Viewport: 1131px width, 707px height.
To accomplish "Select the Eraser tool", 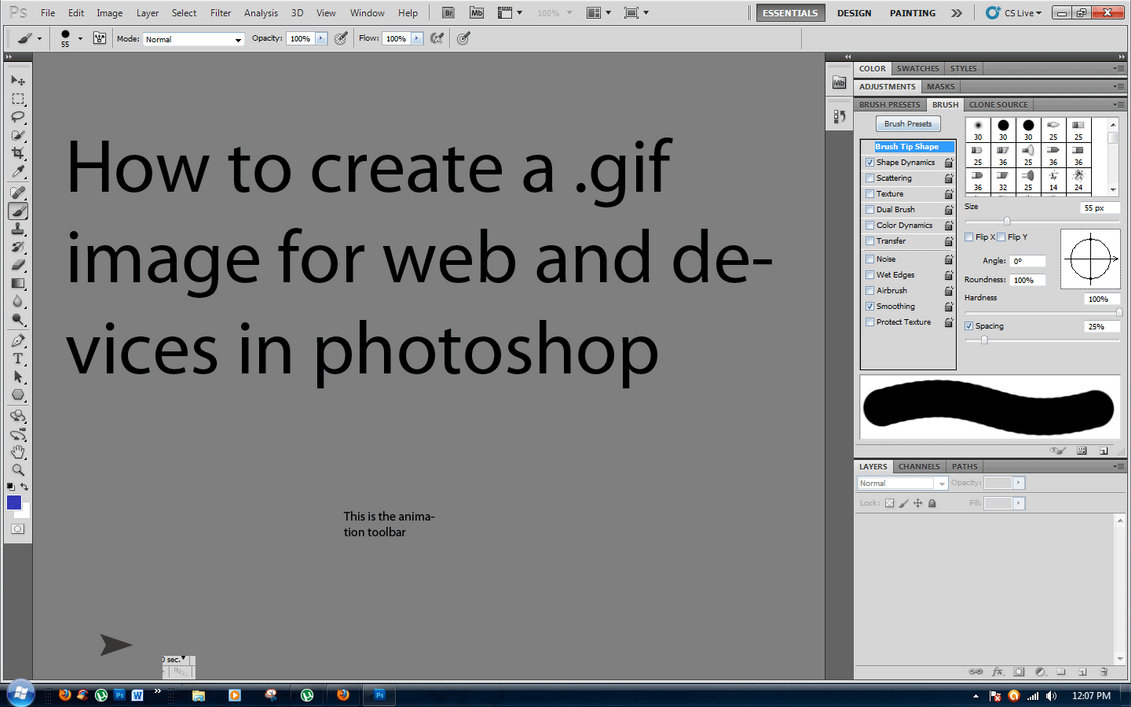I will click(x=17, y=265).
